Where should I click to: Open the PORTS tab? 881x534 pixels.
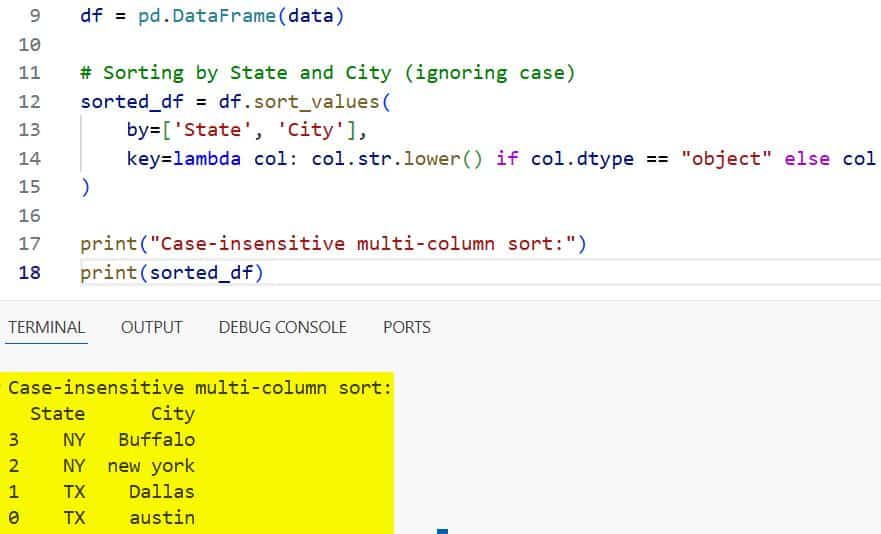[407, 327]
